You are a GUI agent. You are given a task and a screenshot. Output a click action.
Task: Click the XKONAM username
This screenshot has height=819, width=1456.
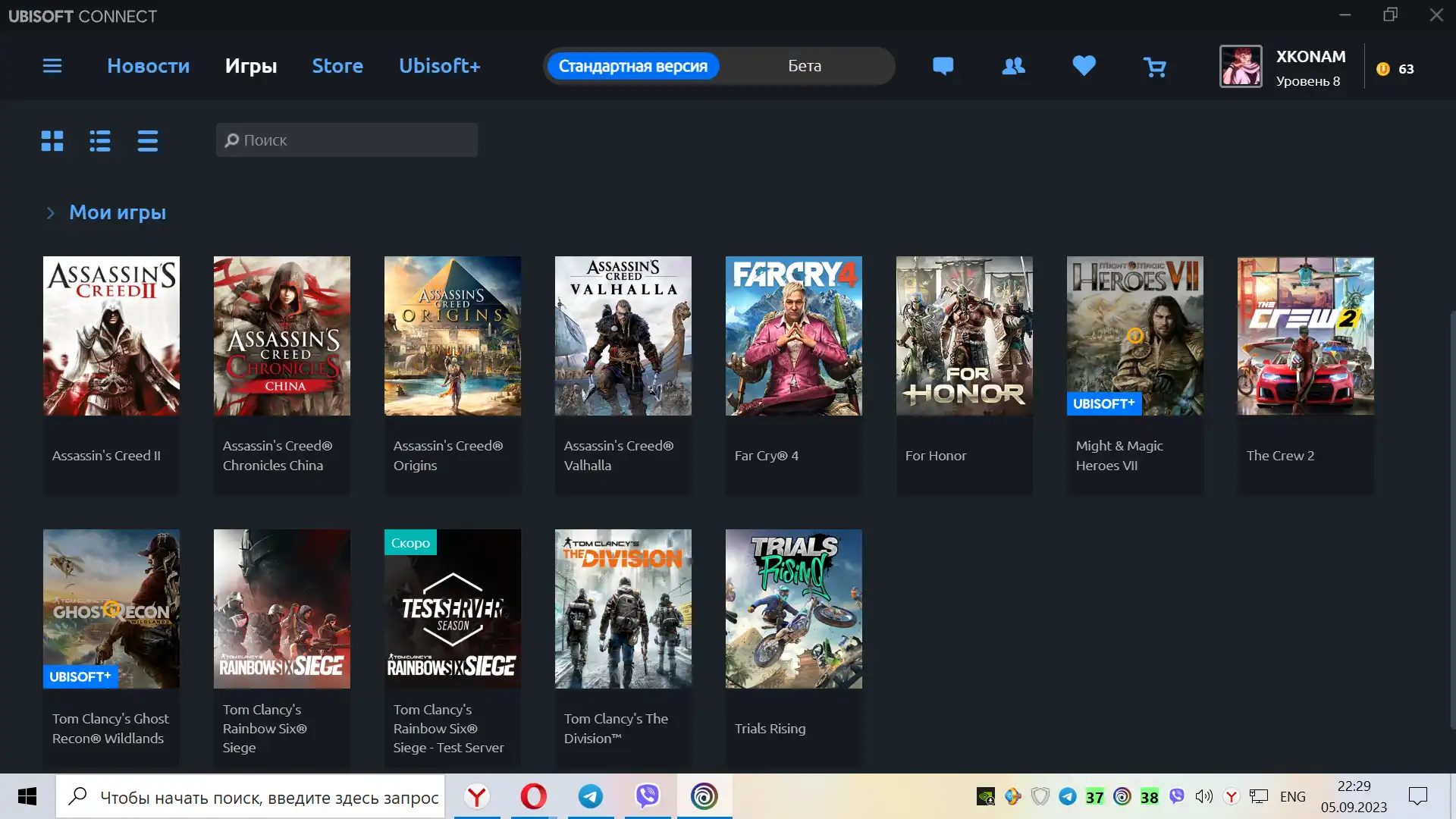coord(1310,57)
